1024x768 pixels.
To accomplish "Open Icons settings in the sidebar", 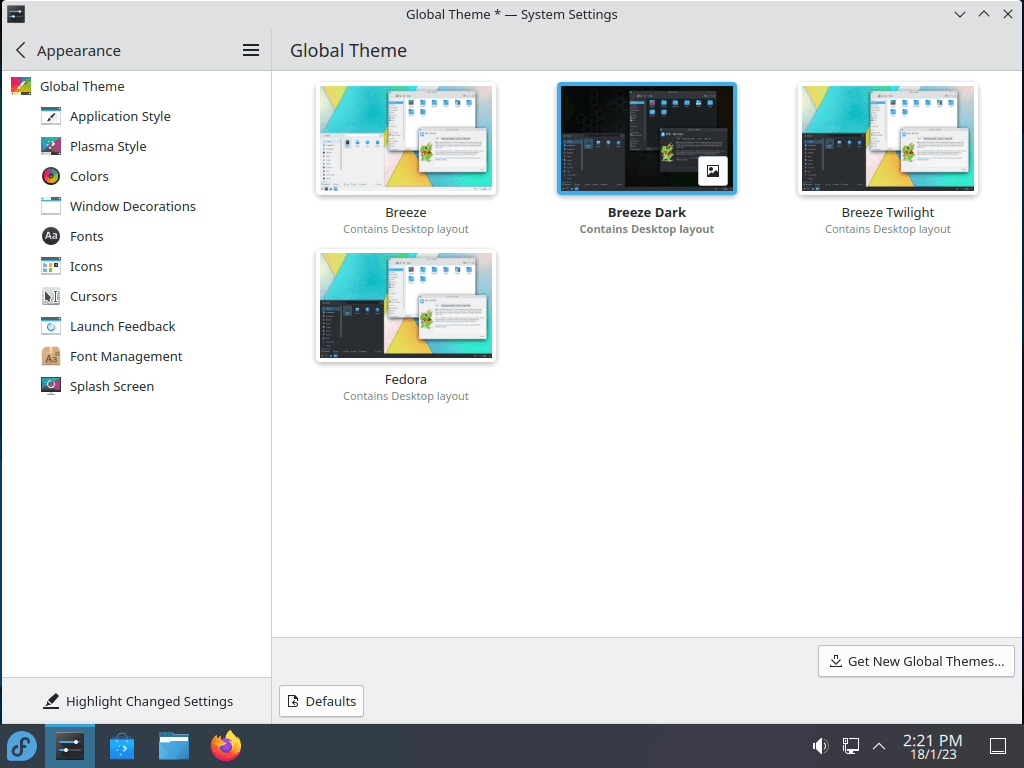I will 86,266.
